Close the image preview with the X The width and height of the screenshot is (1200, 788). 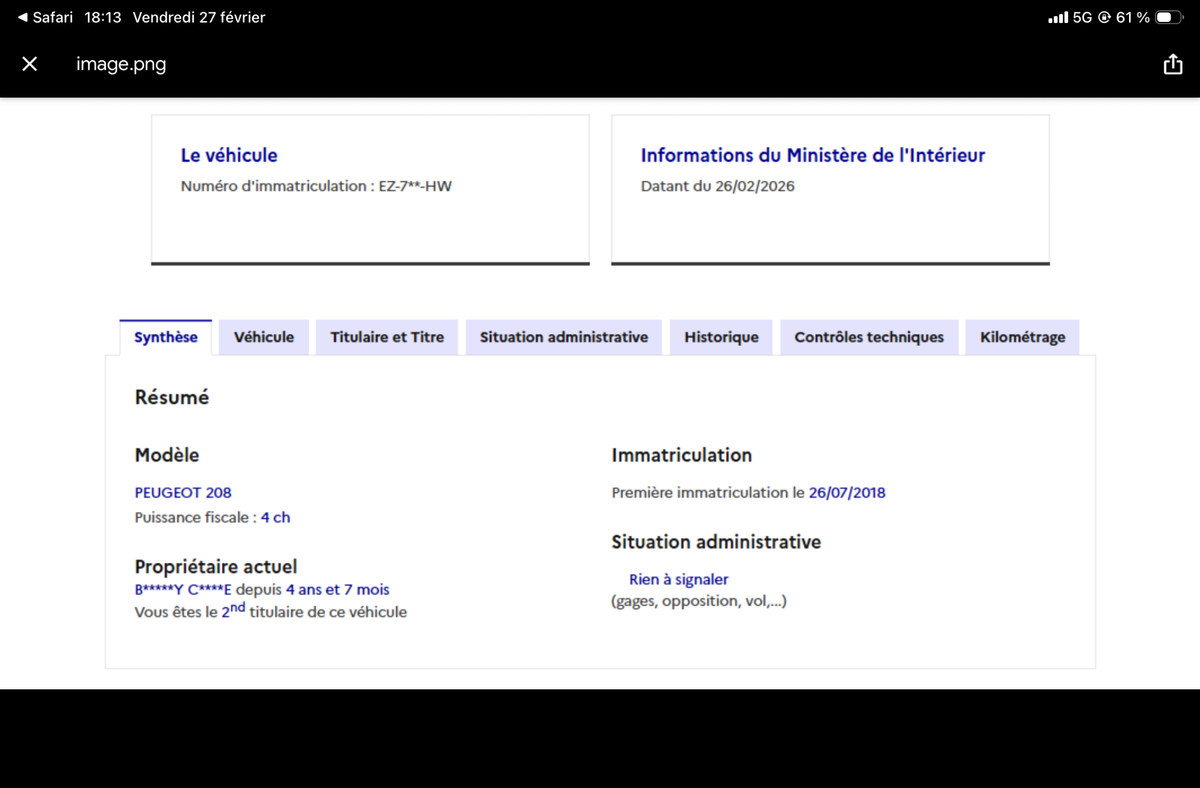30,64
